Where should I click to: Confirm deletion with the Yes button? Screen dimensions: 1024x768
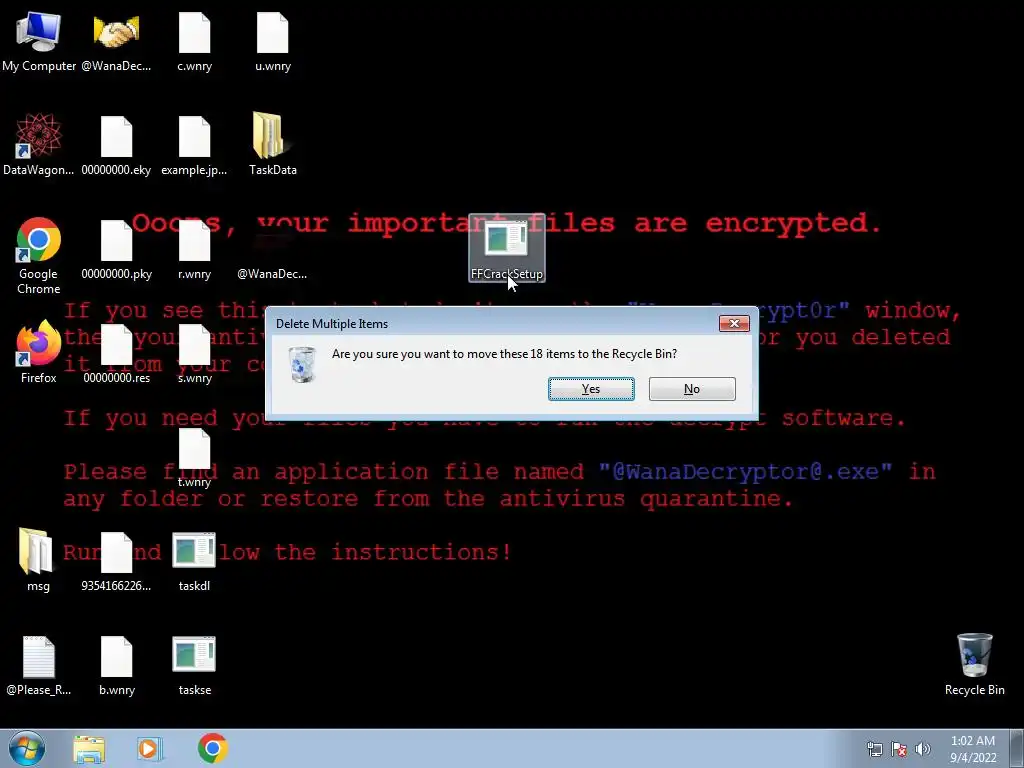click(591, 389)
